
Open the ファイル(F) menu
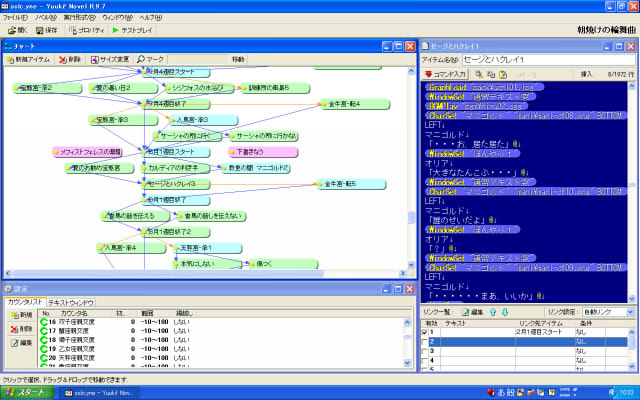click(x=15, y=18)
